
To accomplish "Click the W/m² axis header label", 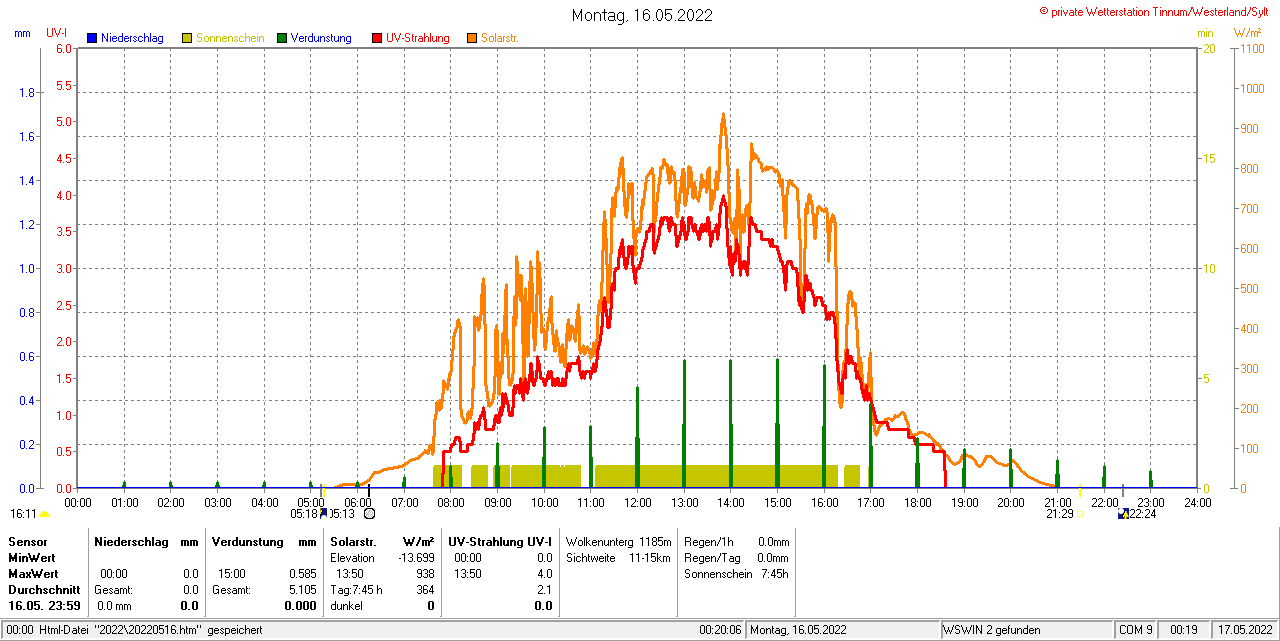I will [1248, 33].
